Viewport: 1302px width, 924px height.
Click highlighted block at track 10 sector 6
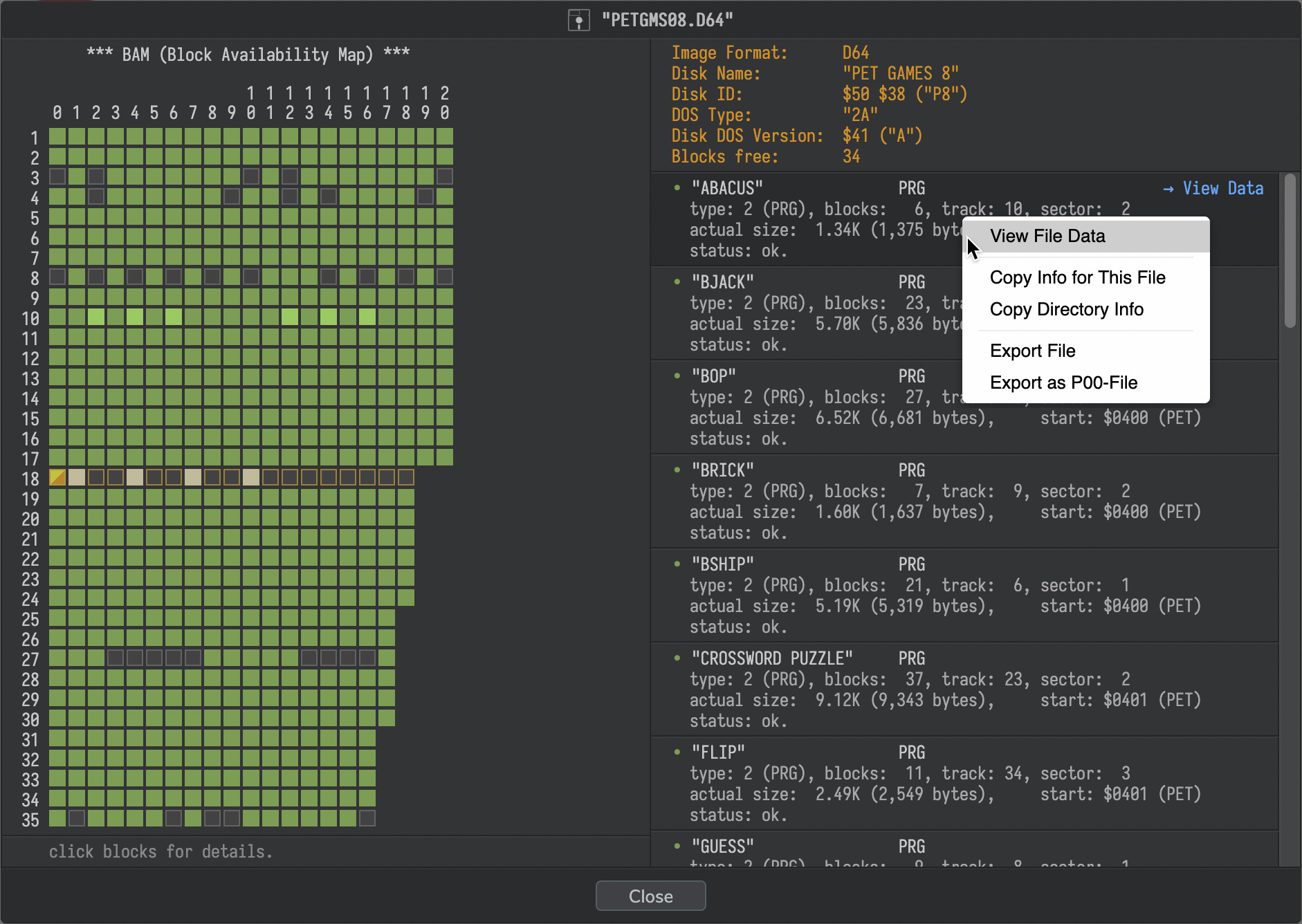tap(174, 317)
